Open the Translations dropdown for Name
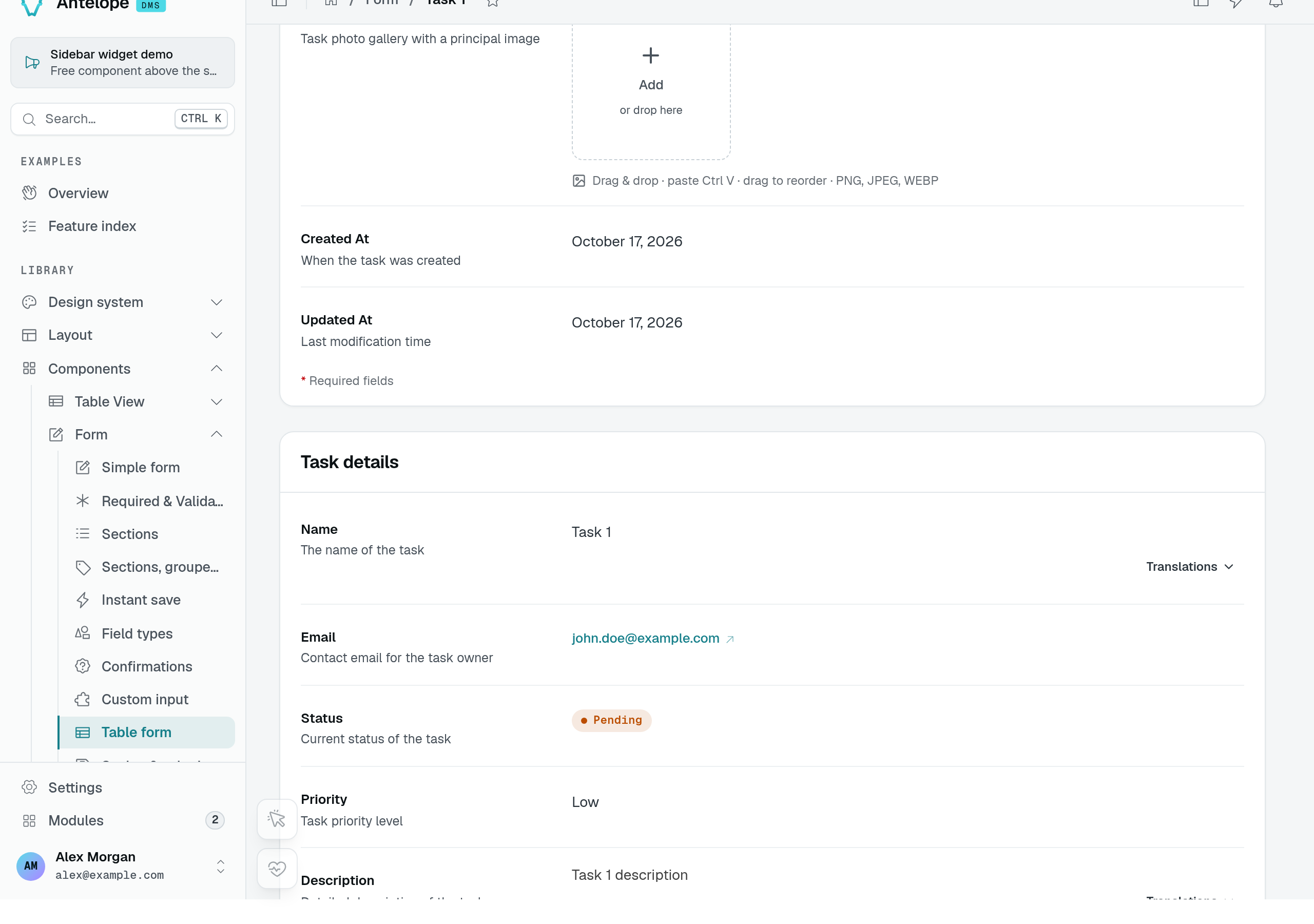Viewport: 1314px width, 924px height. click(x=1190, y=566)
